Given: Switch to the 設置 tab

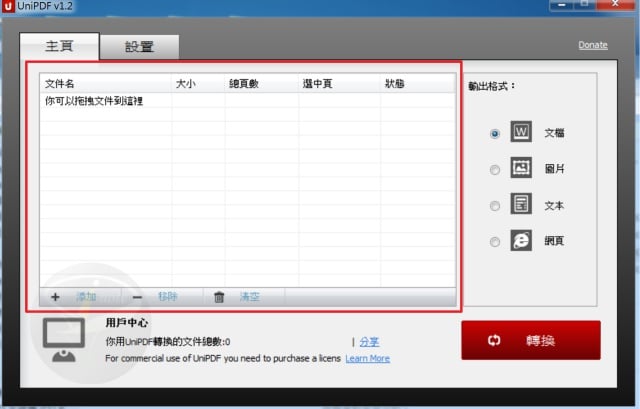Looking at the screenshot, I should click(x=139, y=47).
